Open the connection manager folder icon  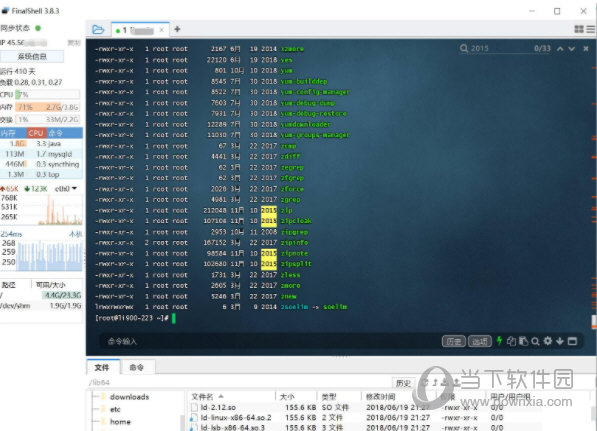pos(98,29)
